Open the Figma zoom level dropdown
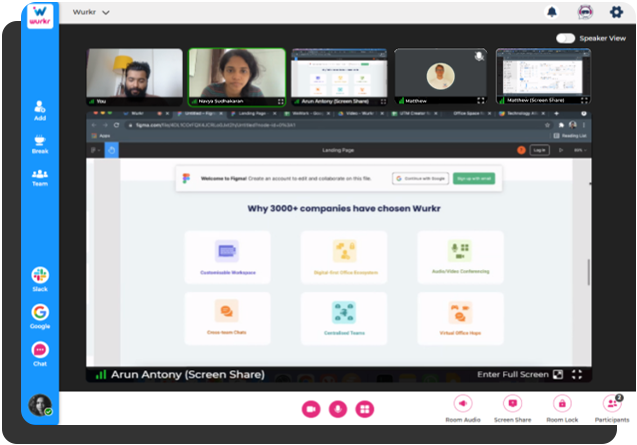 580,150
